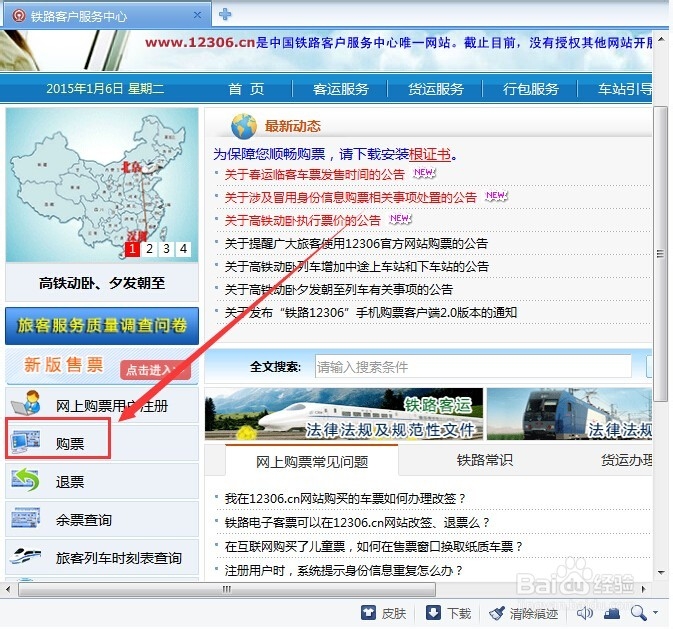Image resolution: width=673 pixels, height=629 pixels.
Task: Open the 手机购票客户端2.0版本 notice
Action: click(x=371, y=313)
